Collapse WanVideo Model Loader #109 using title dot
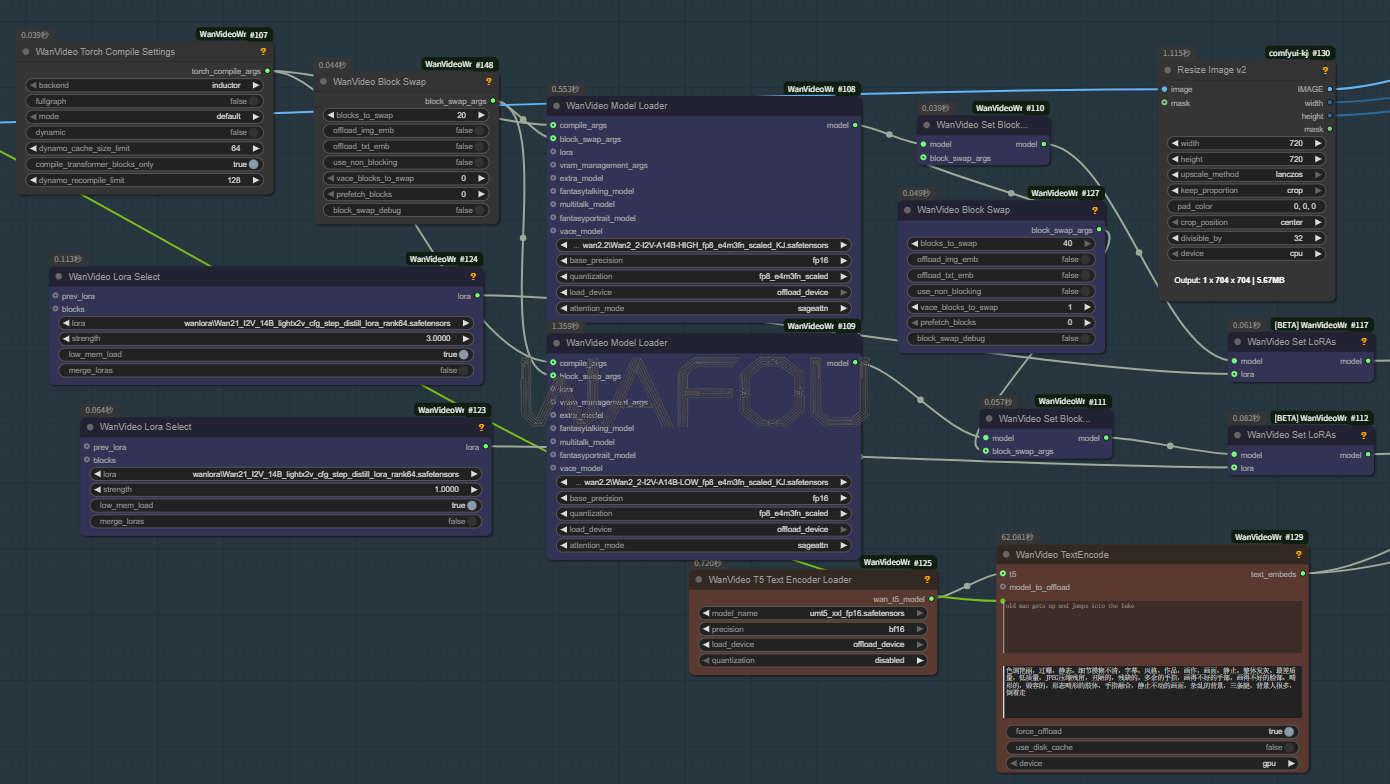Viewport: 1390px width, 784px height. click(x=556, y=342)
